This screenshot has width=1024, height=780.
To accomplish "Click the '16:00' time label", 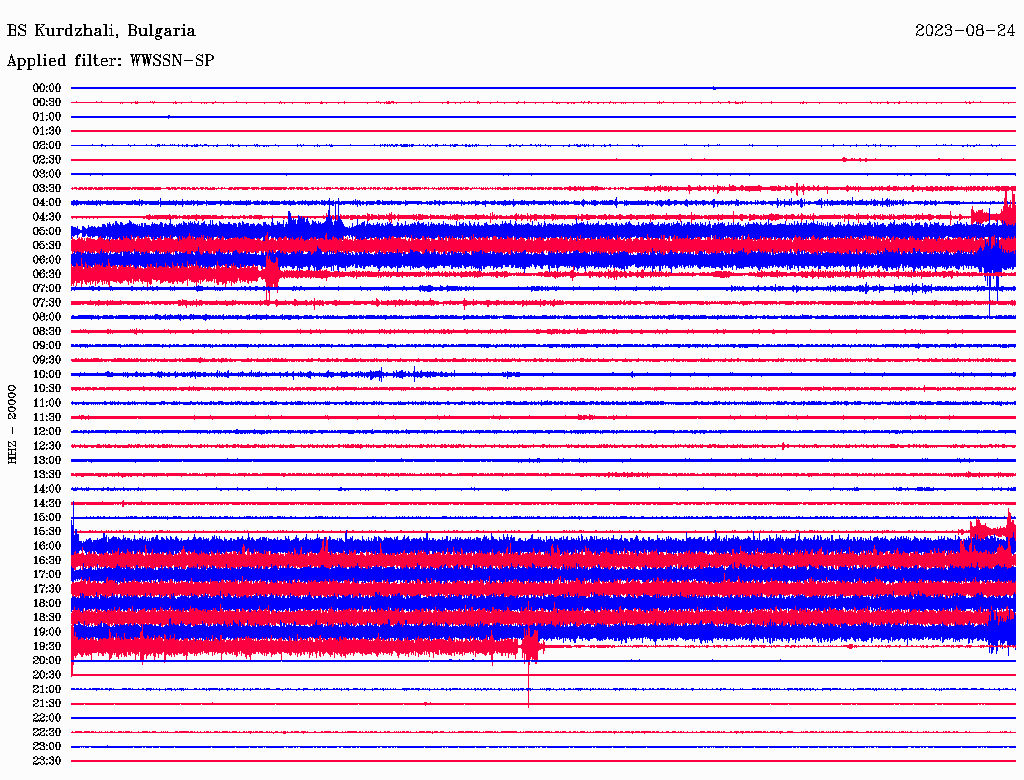I will (x=47, y=546).
